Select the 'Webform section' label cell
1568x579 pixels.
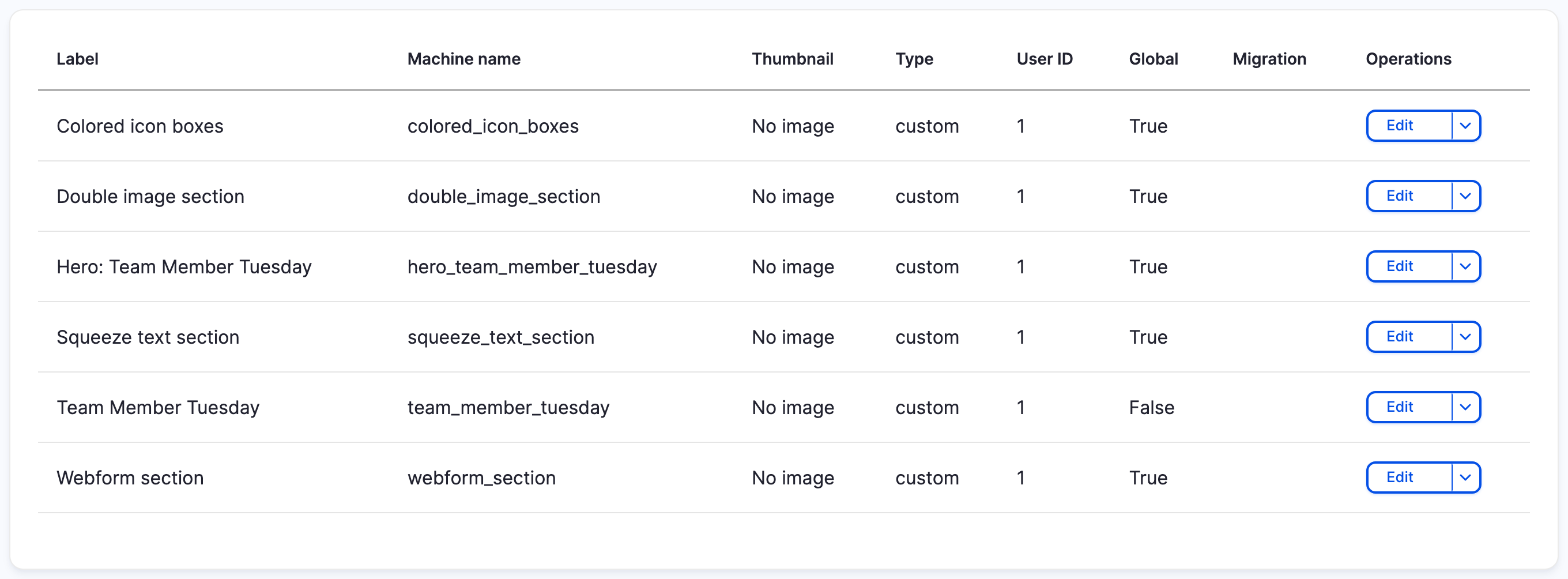click(x=130, y=478)
